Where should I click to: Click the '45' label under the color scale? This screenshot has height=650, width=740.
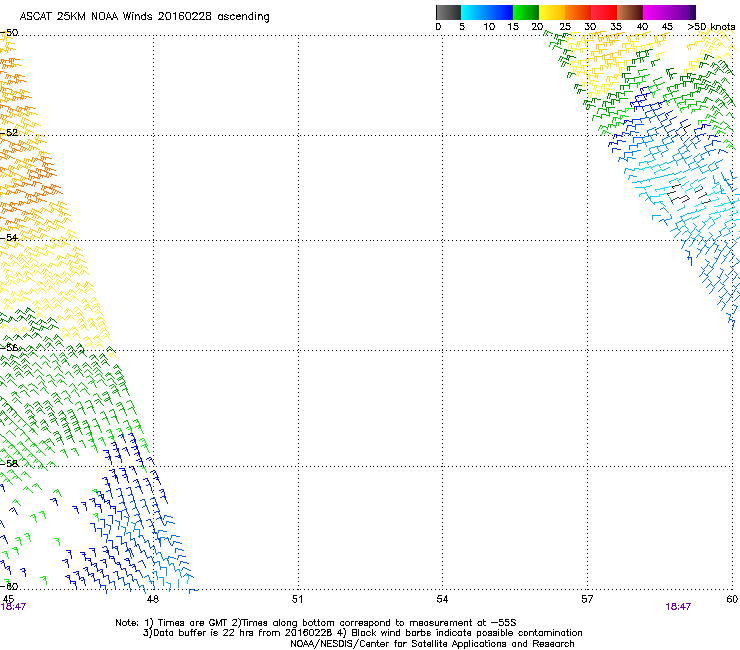pyautogui.click(x=667, y=27)
